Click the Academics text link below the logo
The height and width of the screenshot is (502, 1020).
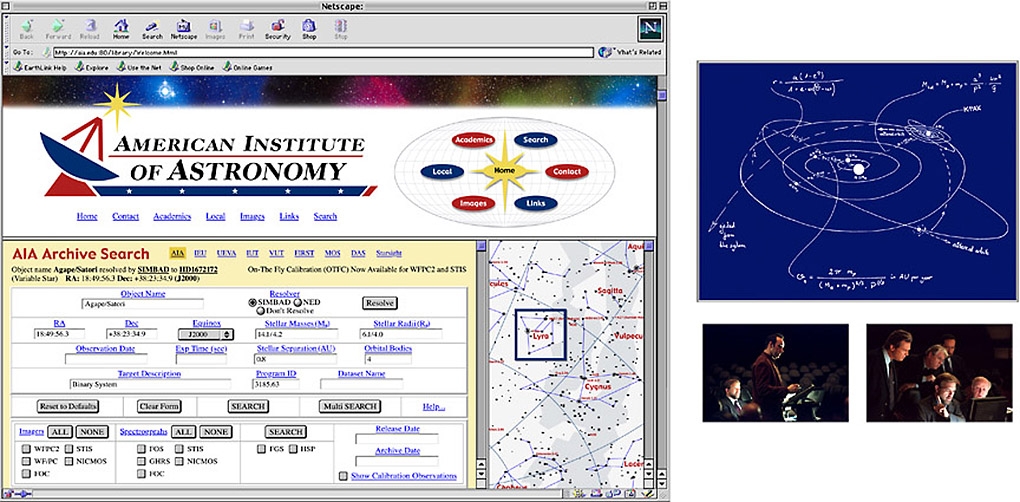pos(172,217)
